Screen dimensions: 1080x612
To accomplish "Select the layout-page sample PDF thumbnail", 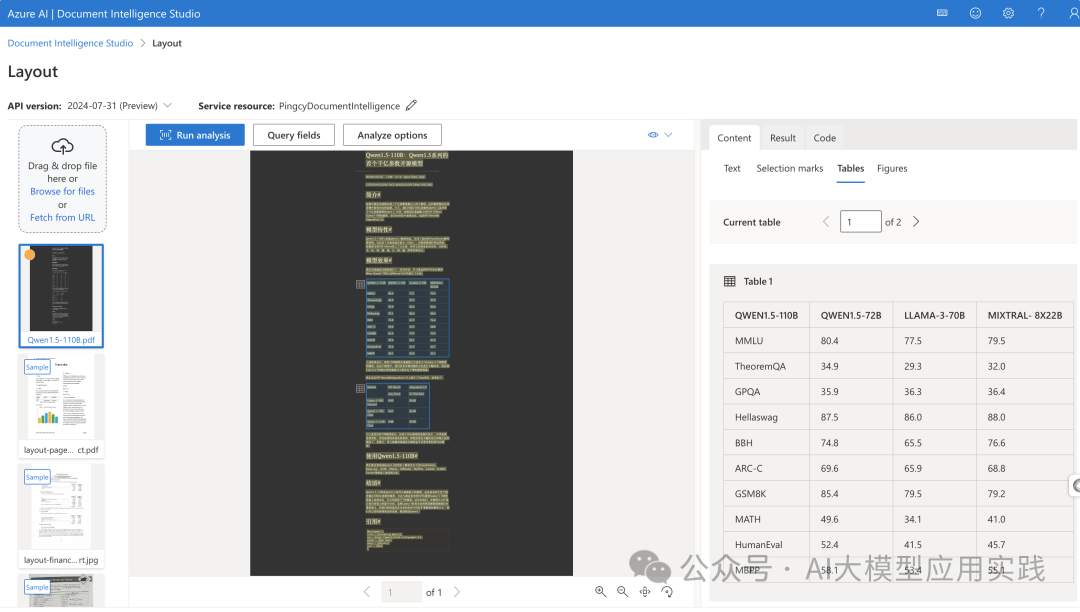I will click(61, 406).
